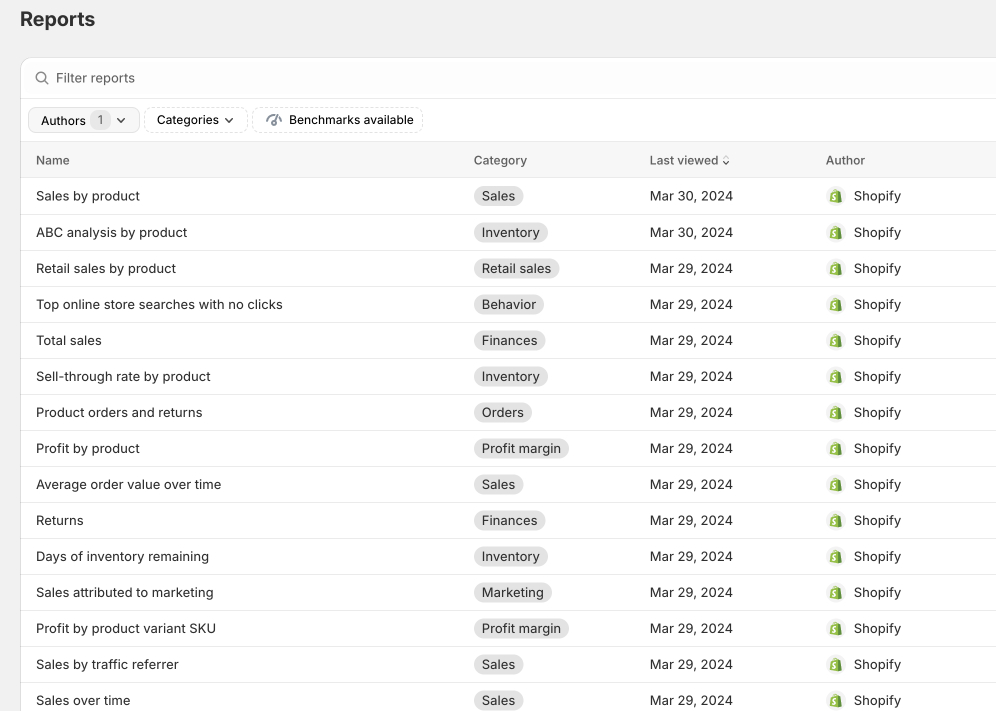Click Shopify logo in Sales attributed to marketing row
This screenshot has width=996, height=711.
835,593
